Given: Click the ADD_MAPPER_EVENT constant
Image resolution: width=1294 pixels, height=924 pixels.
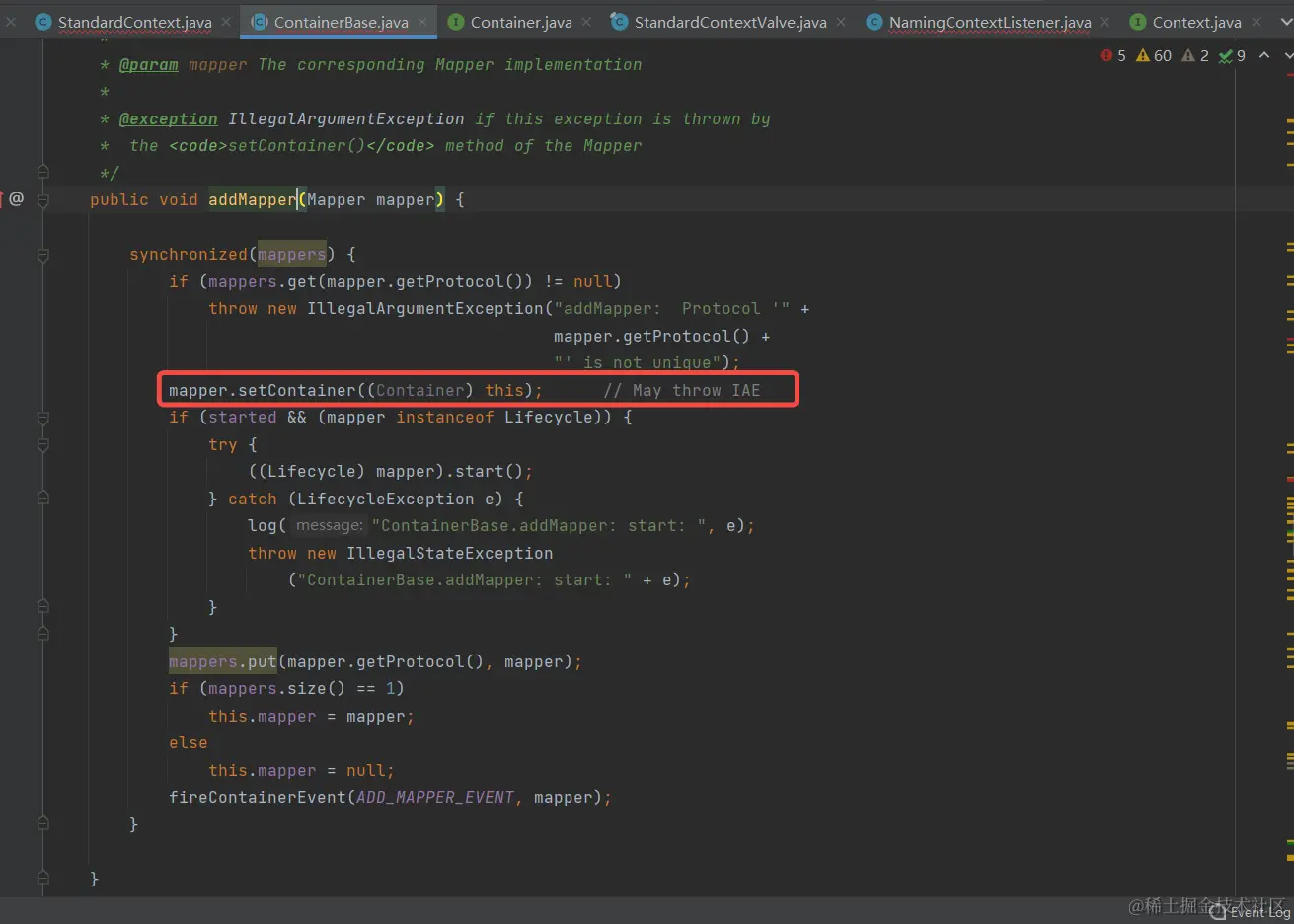Looking at the screenshot, I should click(x=435, y=798).
